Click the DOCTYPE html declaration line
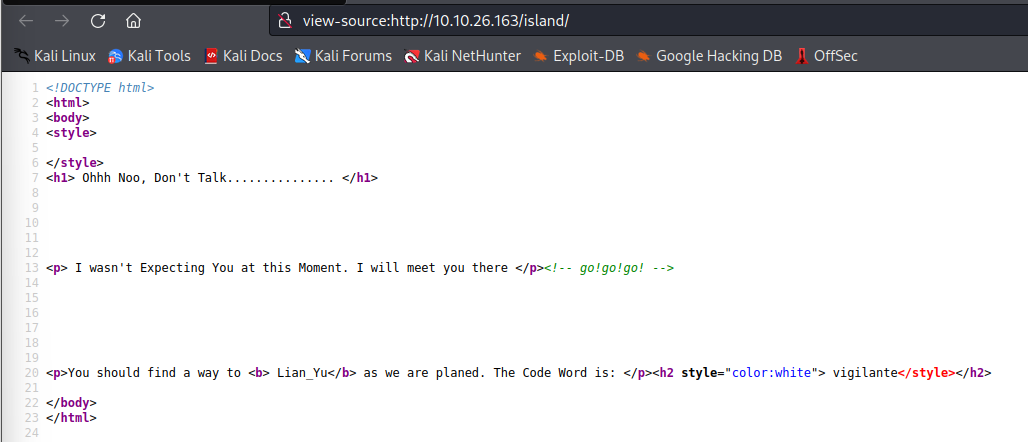This screenshot has height=442, width=1028. coord(100,88)
